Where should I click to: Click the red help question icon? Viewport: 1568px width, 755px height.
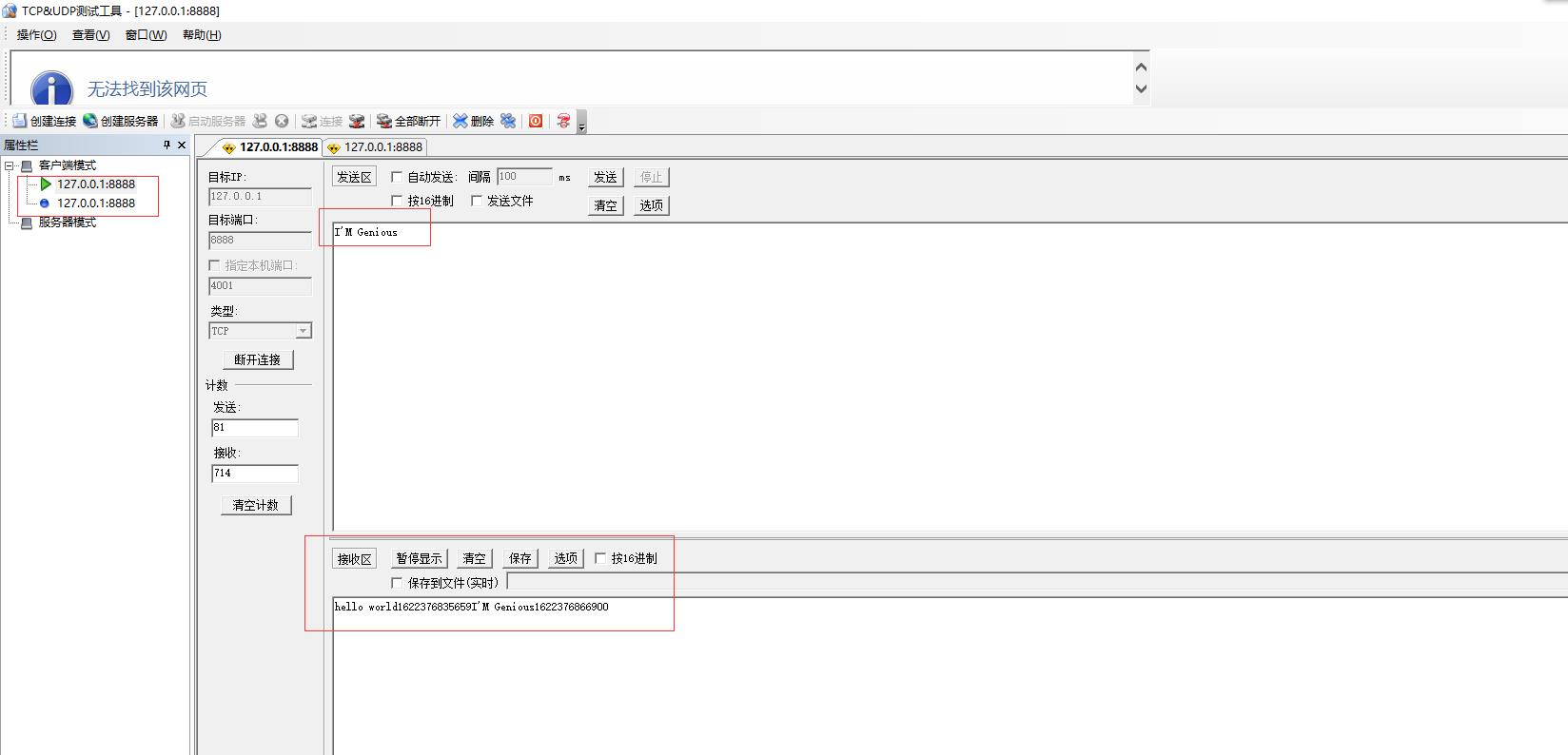click(x=564, y=121)
